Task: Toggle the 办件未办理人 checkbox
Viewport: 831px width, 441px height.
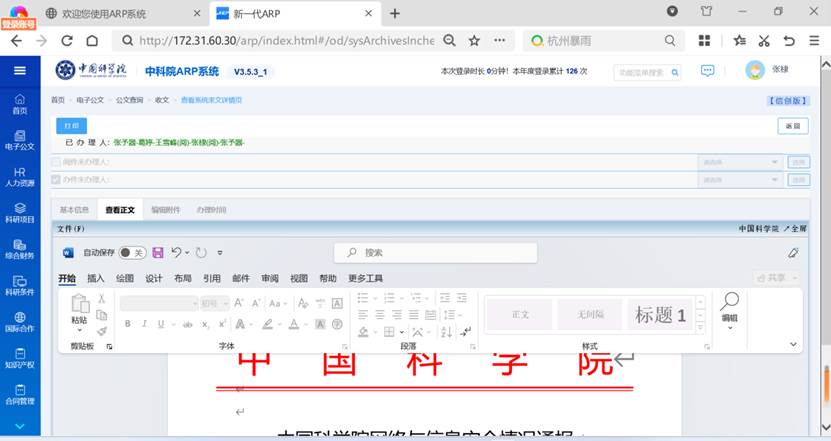Action: 56,178
